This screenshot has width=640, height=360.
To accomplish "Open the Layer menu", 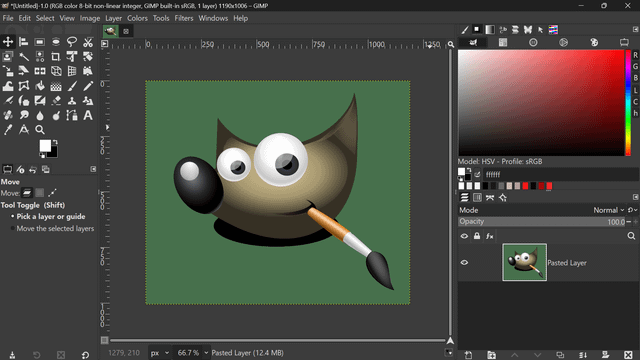I will (113, 18).
